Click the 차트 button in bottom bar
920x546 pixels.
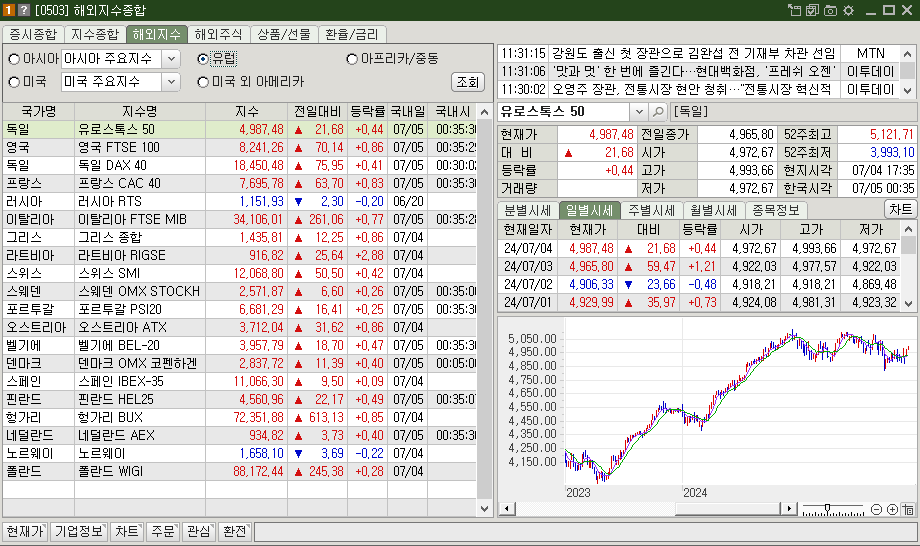127,531
